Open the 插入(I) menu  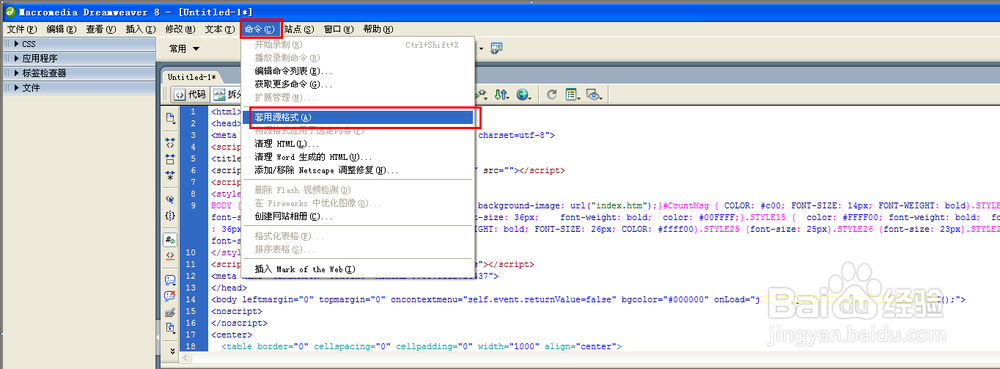click(141, 29)
